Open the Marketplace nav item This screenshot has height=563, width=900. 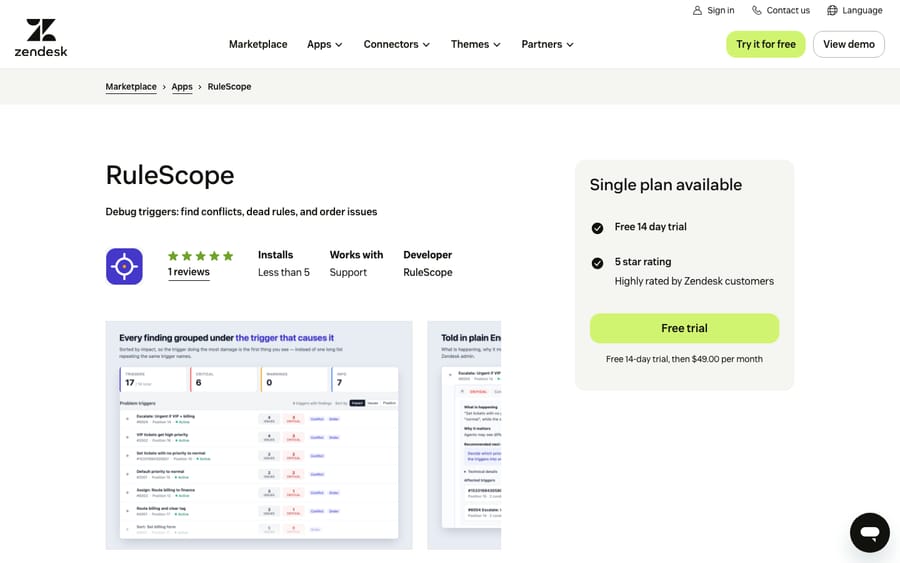pos(258,44)
